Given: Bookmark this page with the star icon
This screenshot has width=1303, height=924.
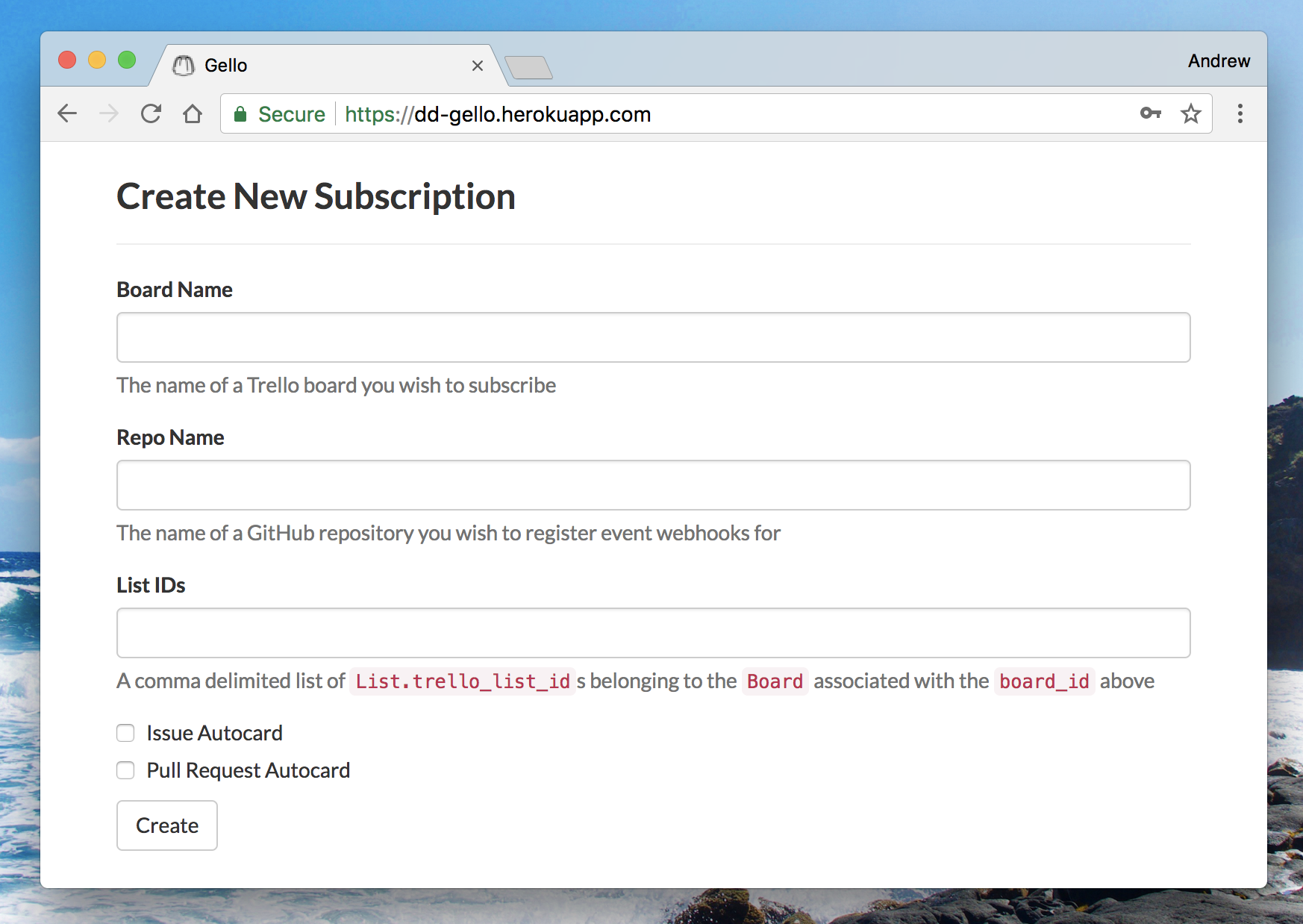Looking at the screenshot, I should pos(1191,113).
